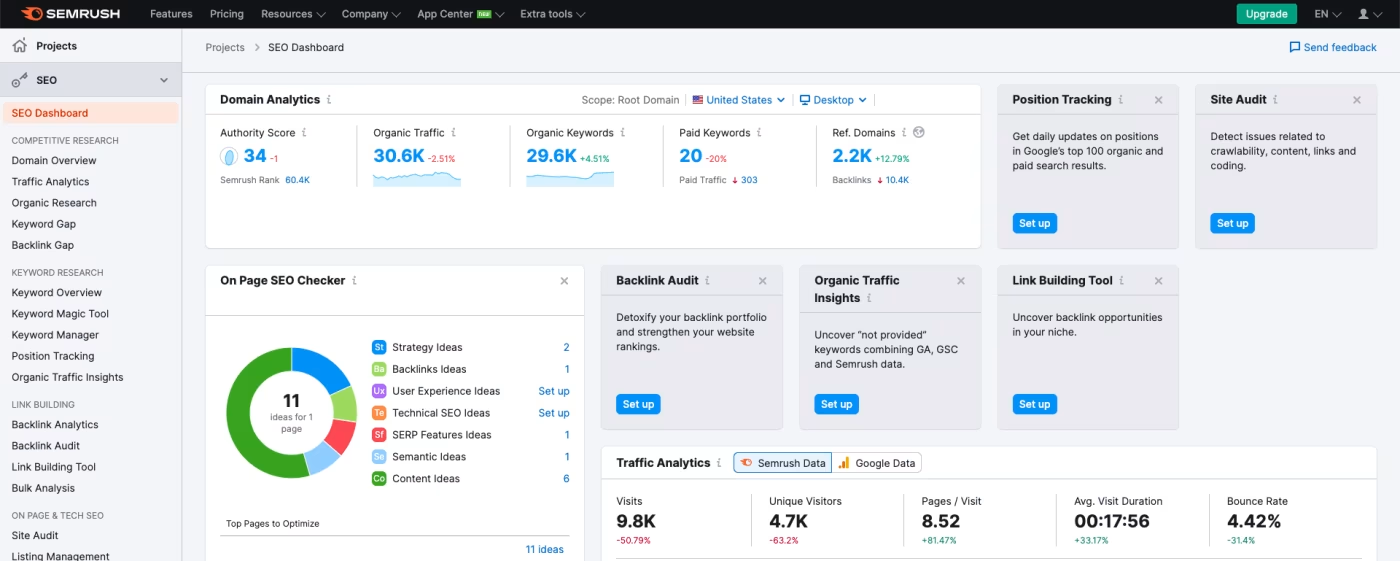Click the Send feedback chat icon
The image size is (1400, 561).
click(x=1295, y=47)
